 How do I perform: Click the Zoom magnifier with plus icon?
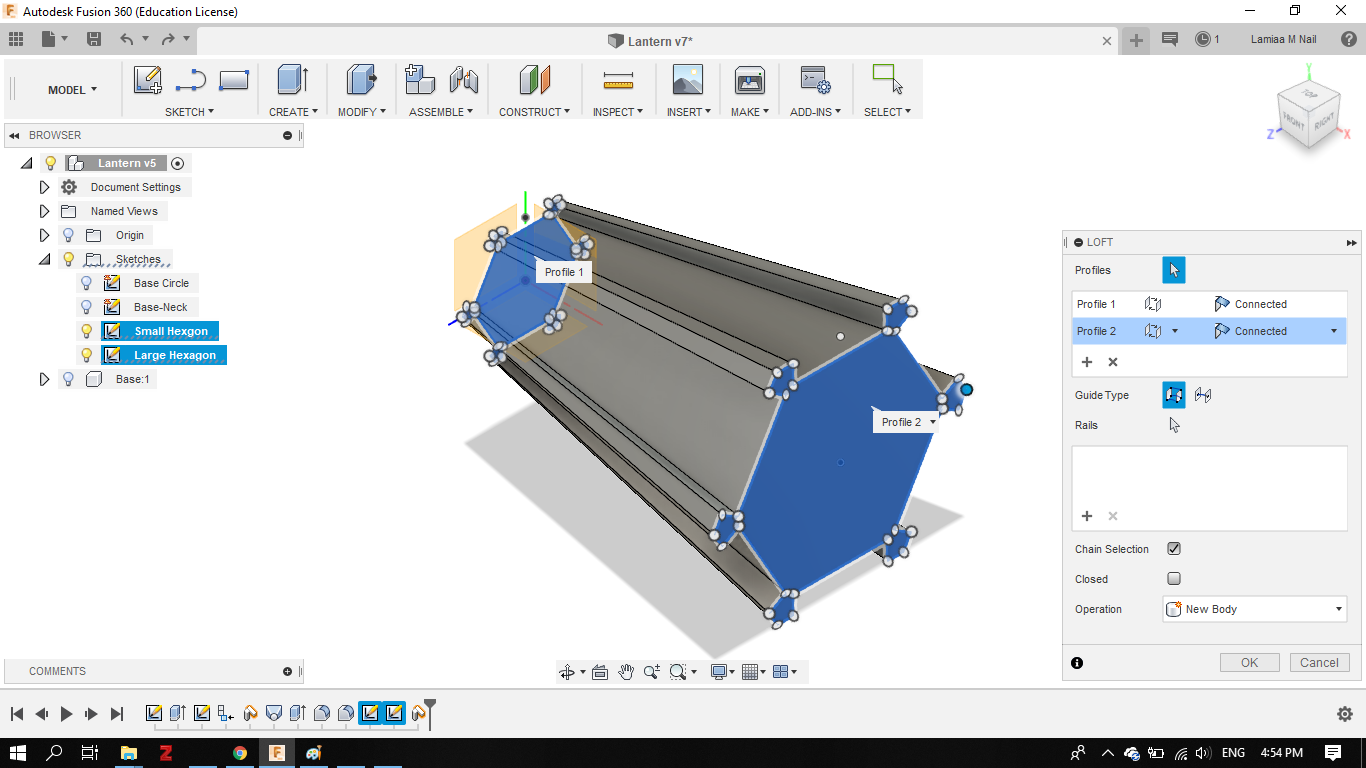pyautogui.click(x=652, y=672)
